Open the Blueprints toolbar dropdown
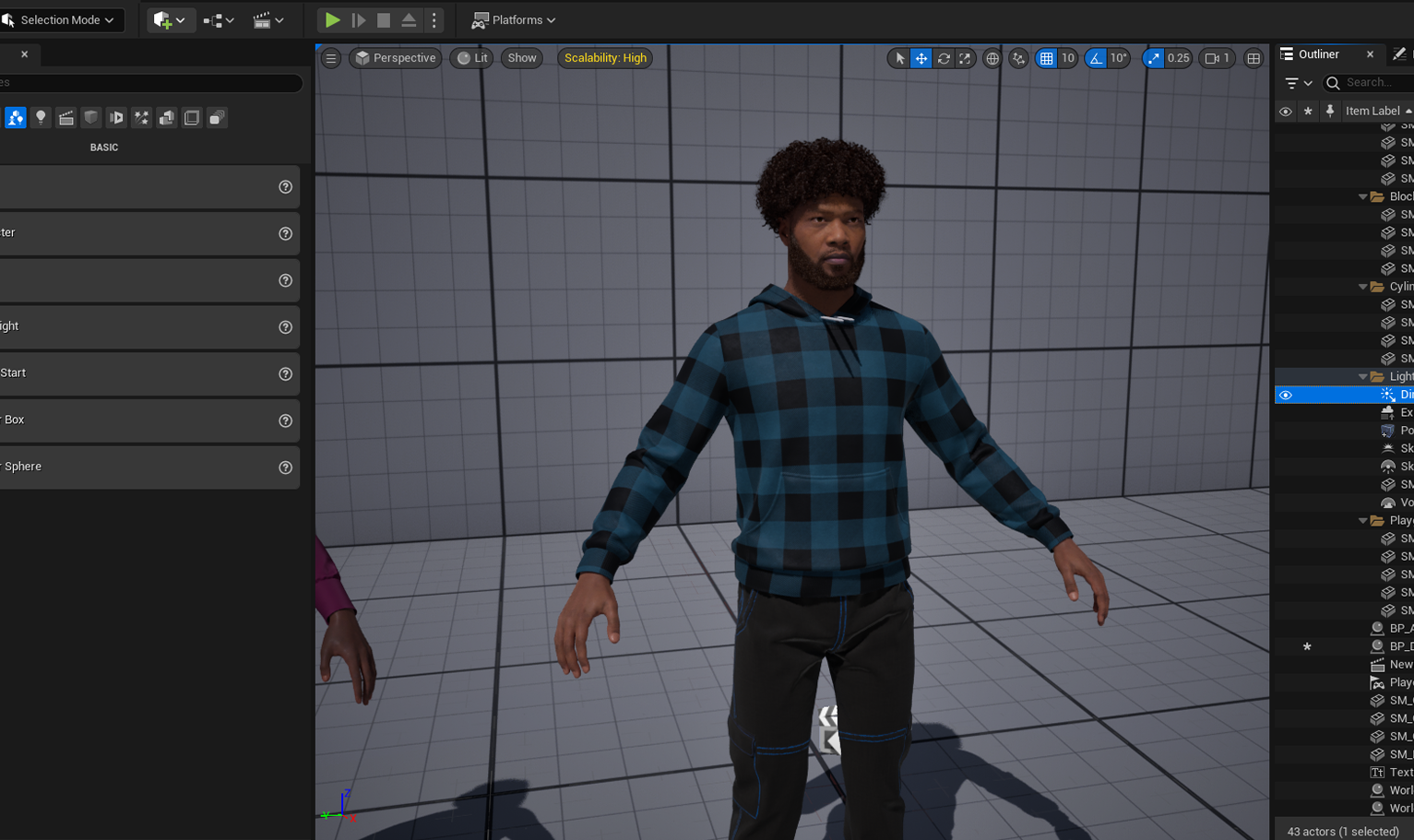Screen dimensions: 1414x840 point(219,19)
